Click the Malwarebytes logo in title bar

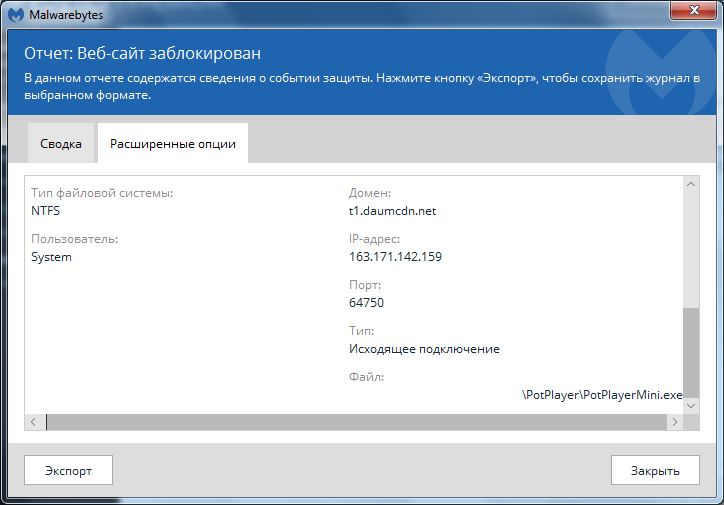tap(16, 14)
